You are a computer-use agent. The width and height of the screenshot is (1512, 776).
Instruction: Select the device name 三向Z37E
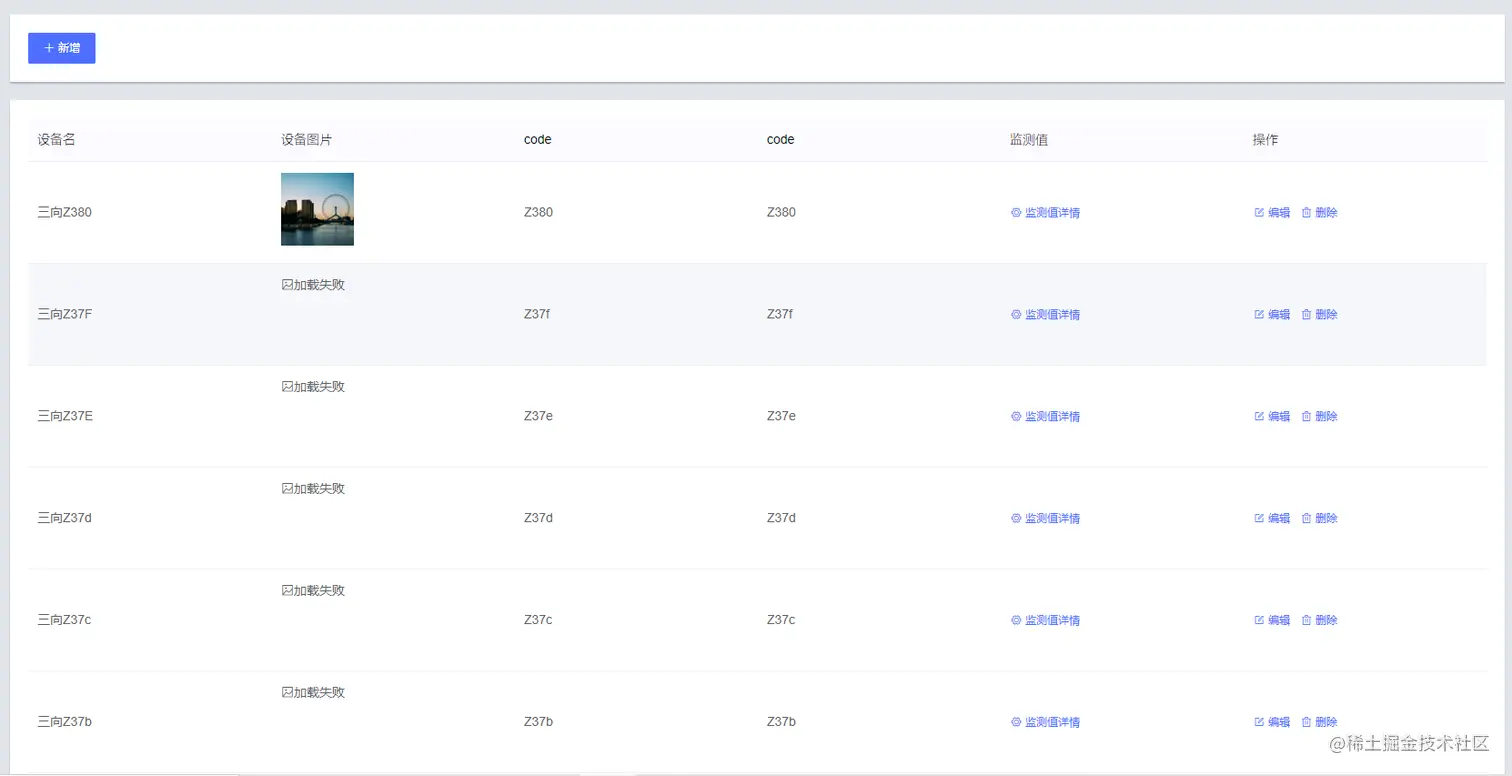click(65, 416)
